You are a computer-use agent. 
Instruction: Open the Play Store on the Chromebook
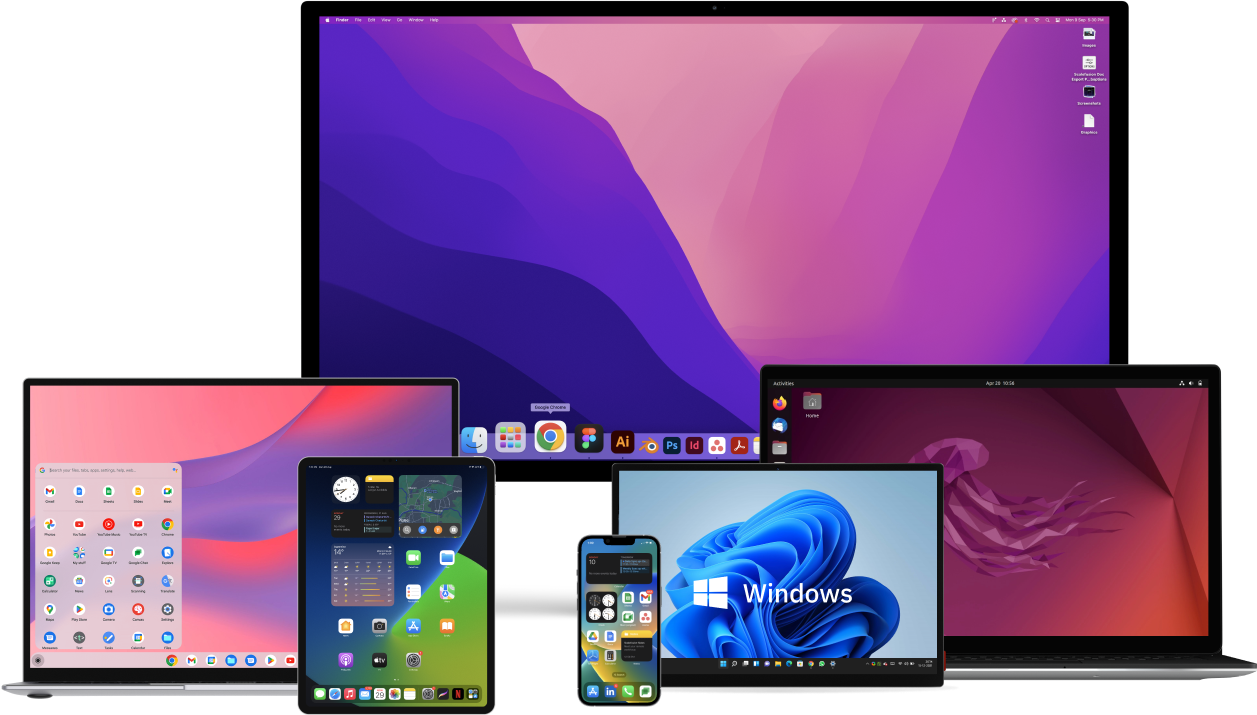(x=79, y=610)
